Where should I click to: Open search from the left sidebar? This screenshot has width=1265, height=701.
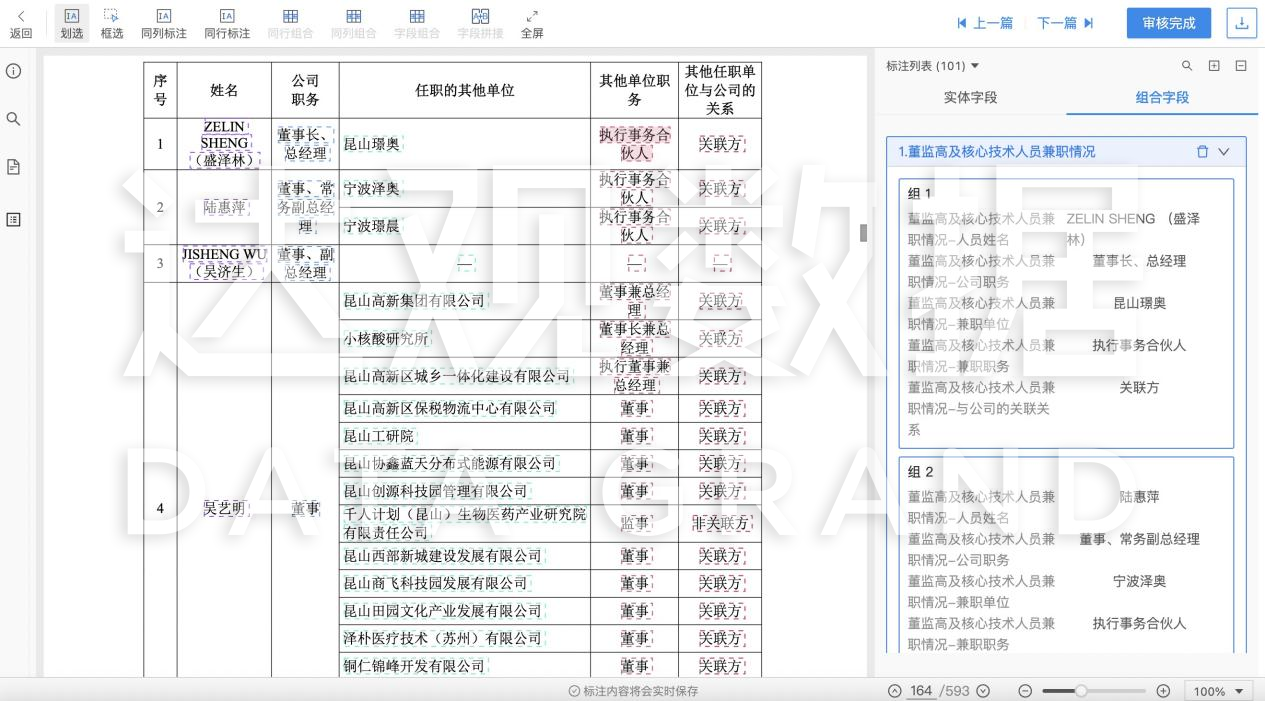[14, 119]
